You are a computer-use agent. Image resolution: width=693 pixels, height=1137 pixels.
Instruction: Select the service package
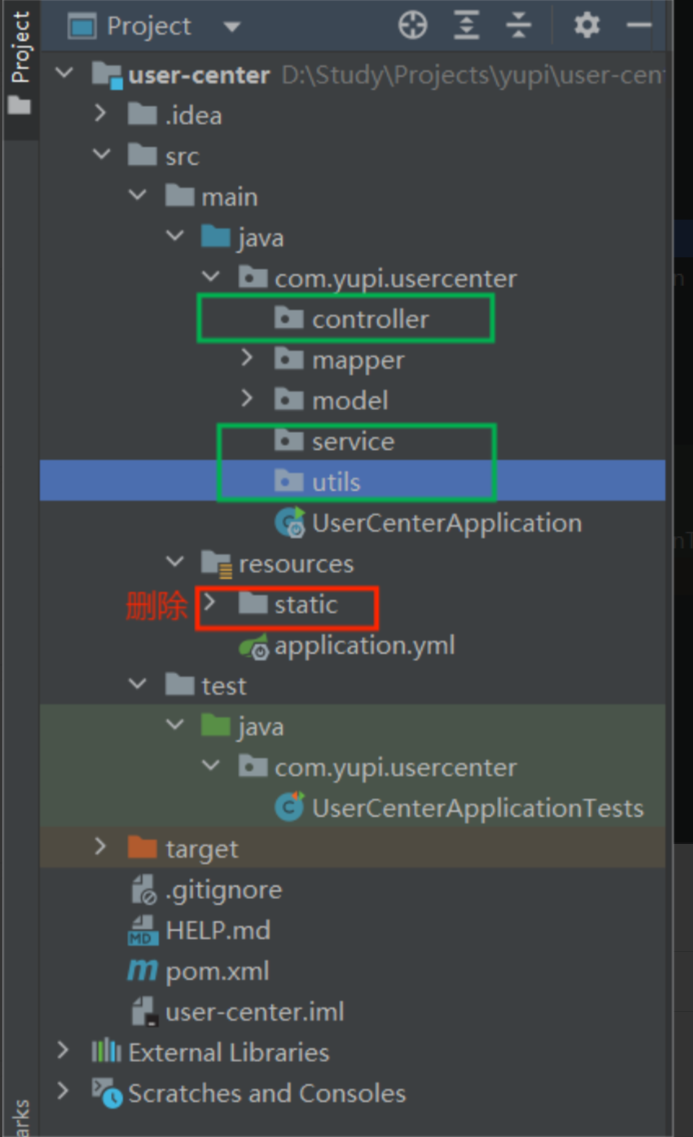tap(352, 441)
